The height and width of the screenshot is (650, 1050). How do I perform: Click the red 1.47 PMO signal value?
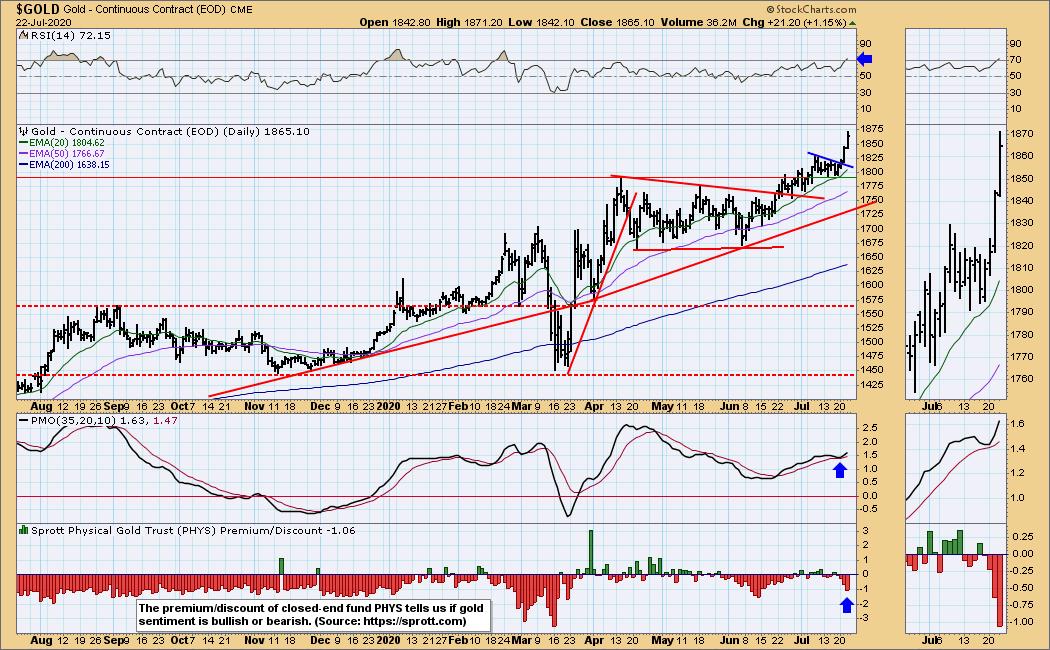(x=165, y=420)
